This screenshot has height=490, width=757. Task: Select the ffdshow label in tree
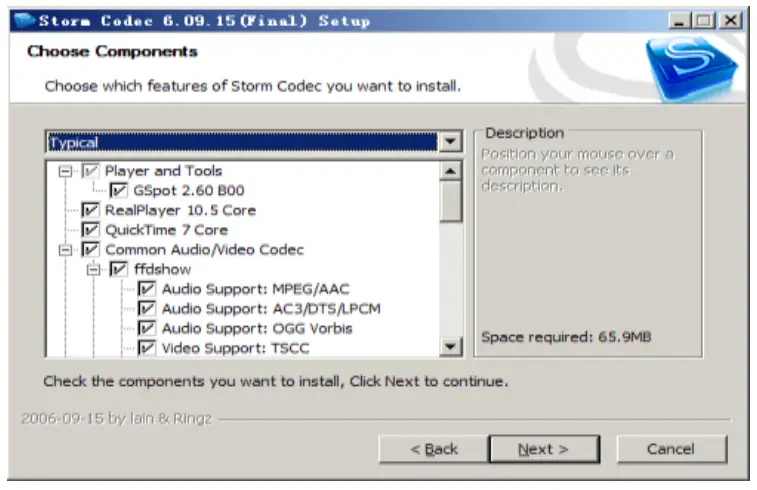(163, 269)
